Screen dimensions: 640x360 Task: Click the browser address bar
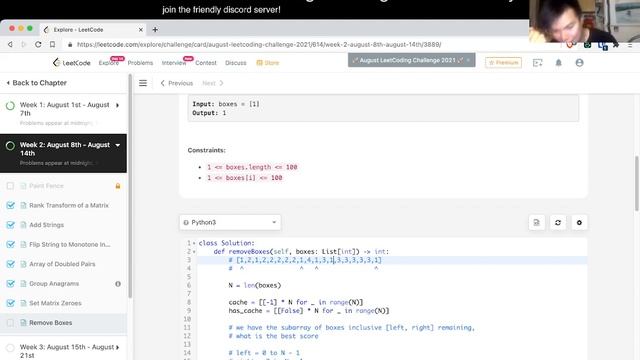tap(259, 44)
